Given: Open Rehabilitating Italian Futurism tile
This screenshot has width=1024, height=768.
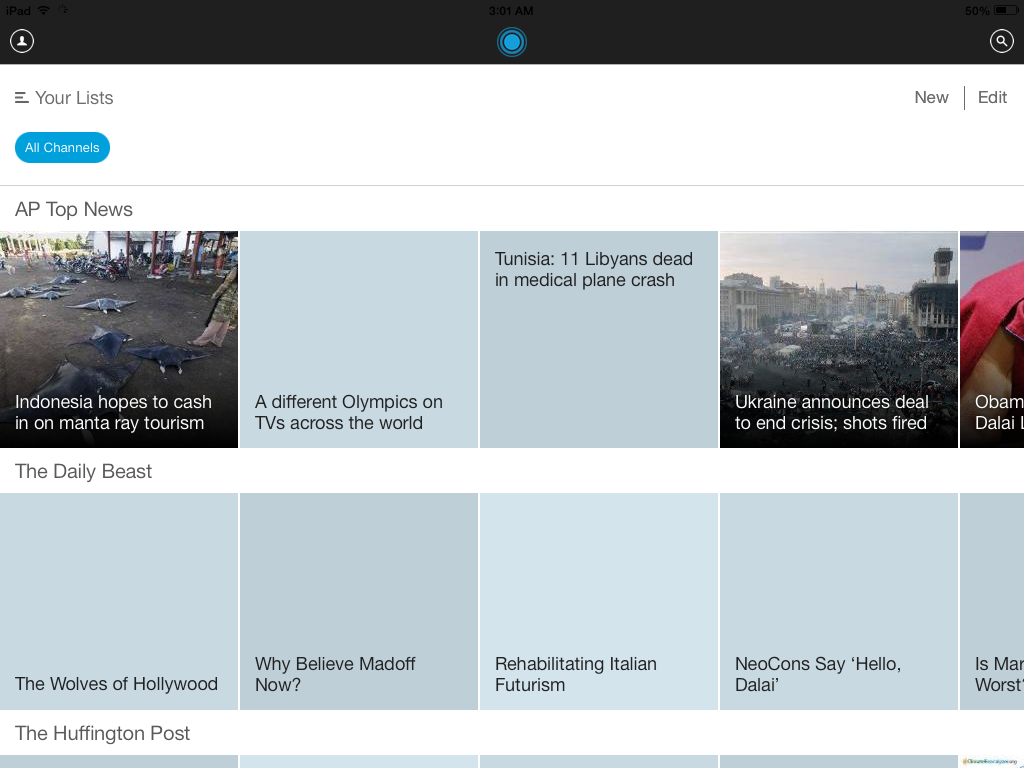Looking at the screenshot, I should click(599, 602).
